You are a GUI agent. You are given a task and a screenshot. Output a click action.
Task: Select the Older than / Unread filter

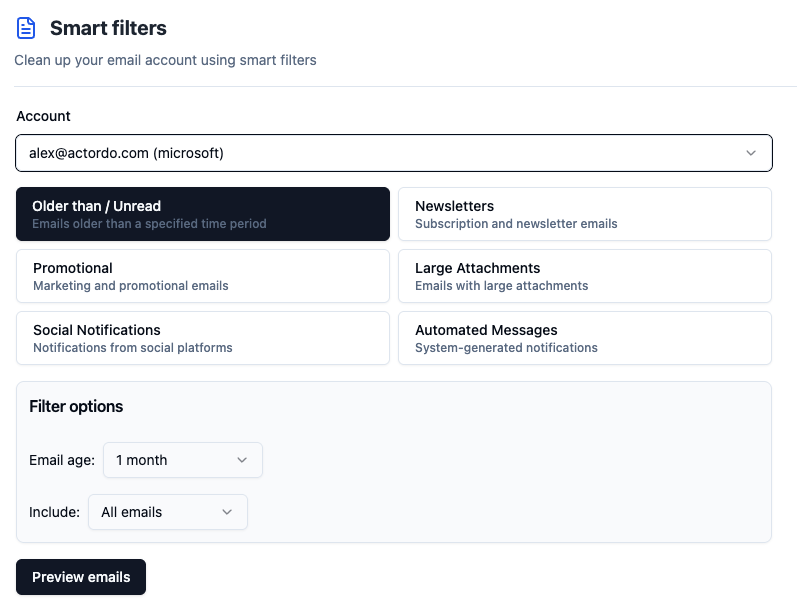coord(203,214)
